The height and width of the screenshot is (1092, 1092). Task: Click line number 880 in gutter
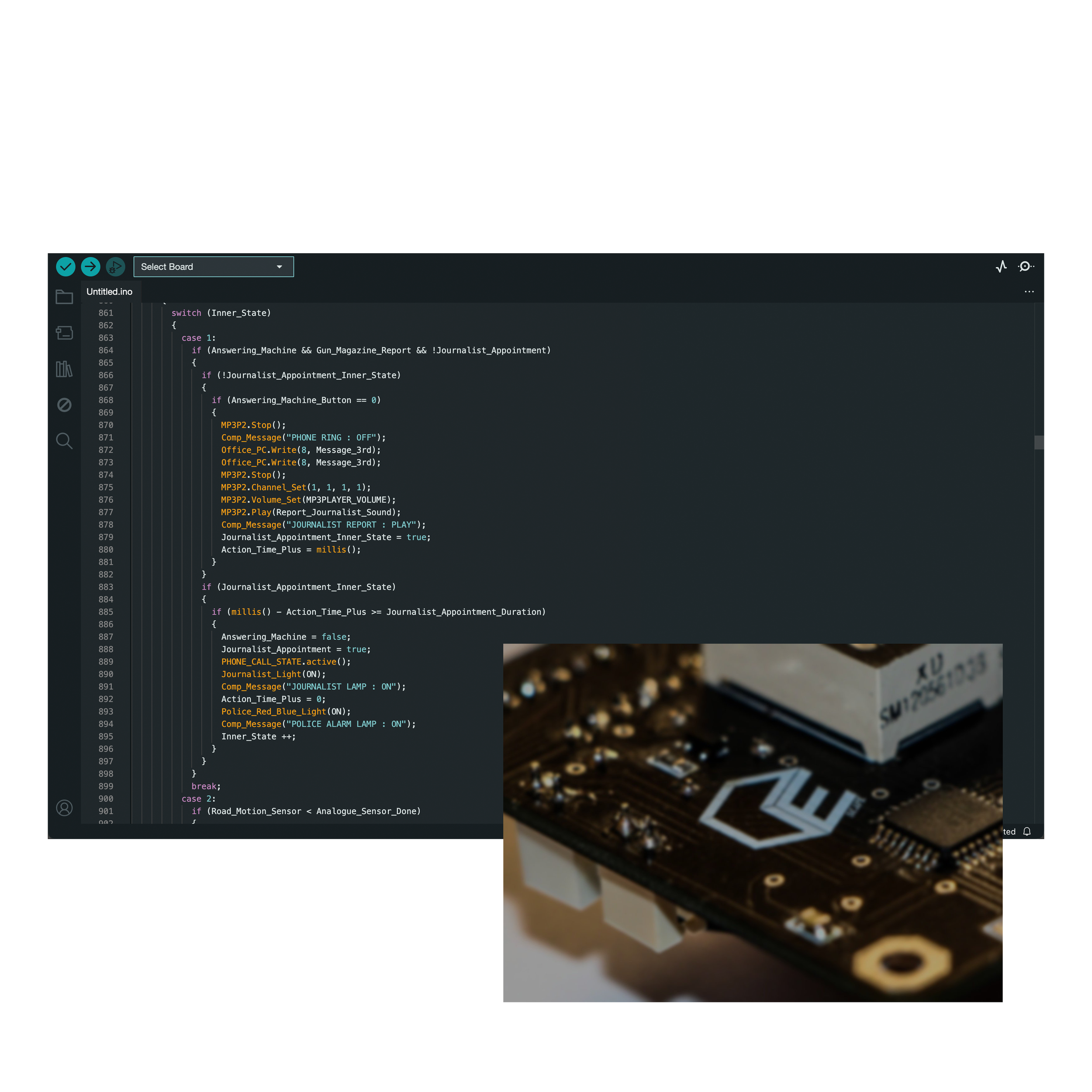click(x=106, y=549)
